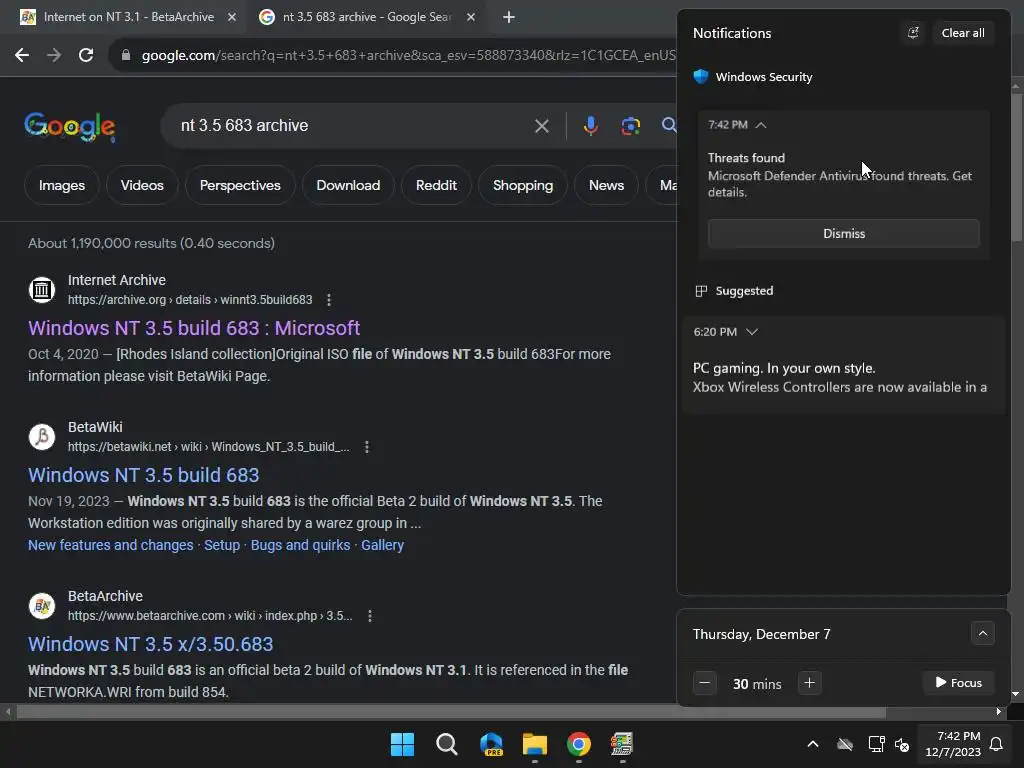Collapse the 7:42 PM Windows Security notification
The width and height of the screenshot is (1024, 768).
click(761, 125)
